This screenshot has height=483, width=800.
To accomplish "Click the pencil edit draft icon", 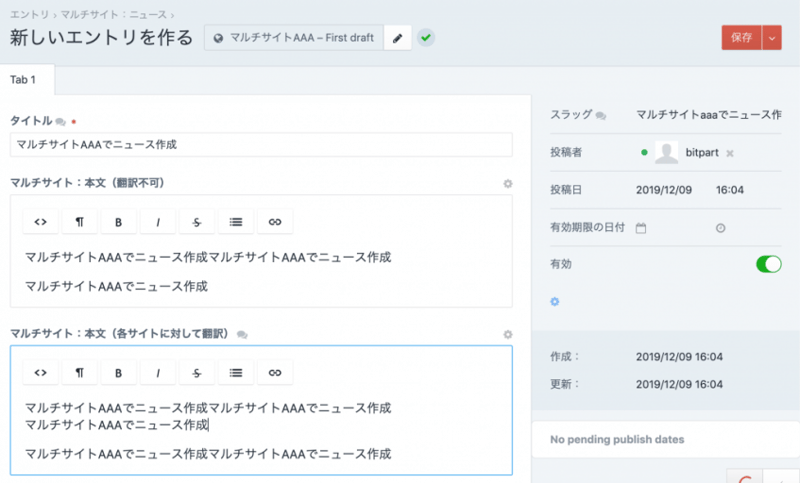I will pos(397,38).
